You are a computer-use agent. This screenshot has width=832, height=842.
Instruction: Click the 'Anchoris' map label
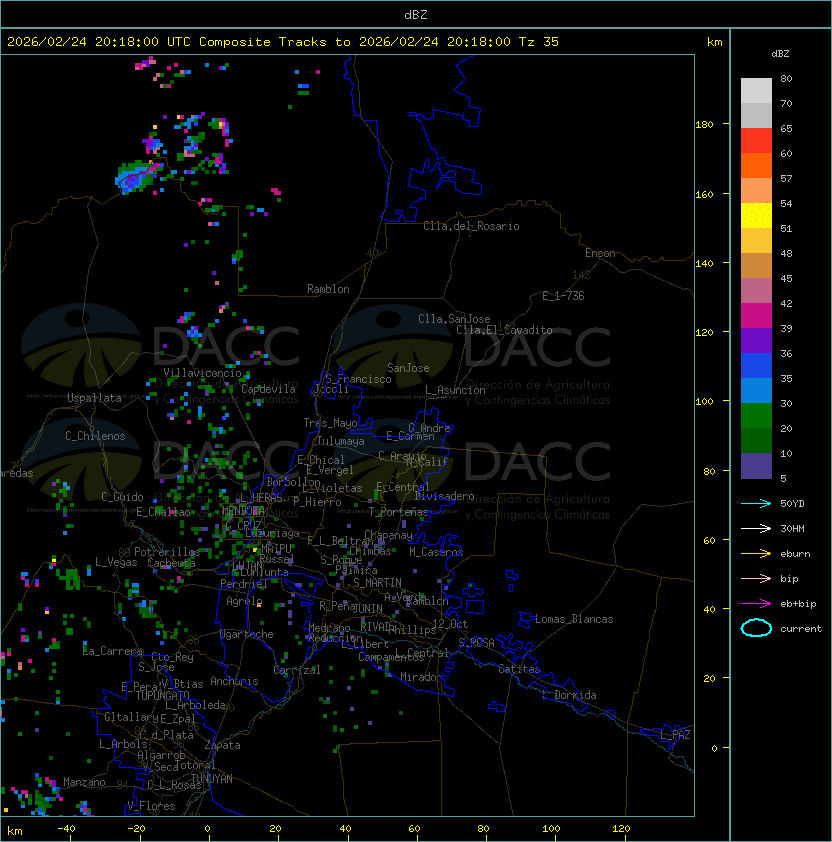coord(234,681)
